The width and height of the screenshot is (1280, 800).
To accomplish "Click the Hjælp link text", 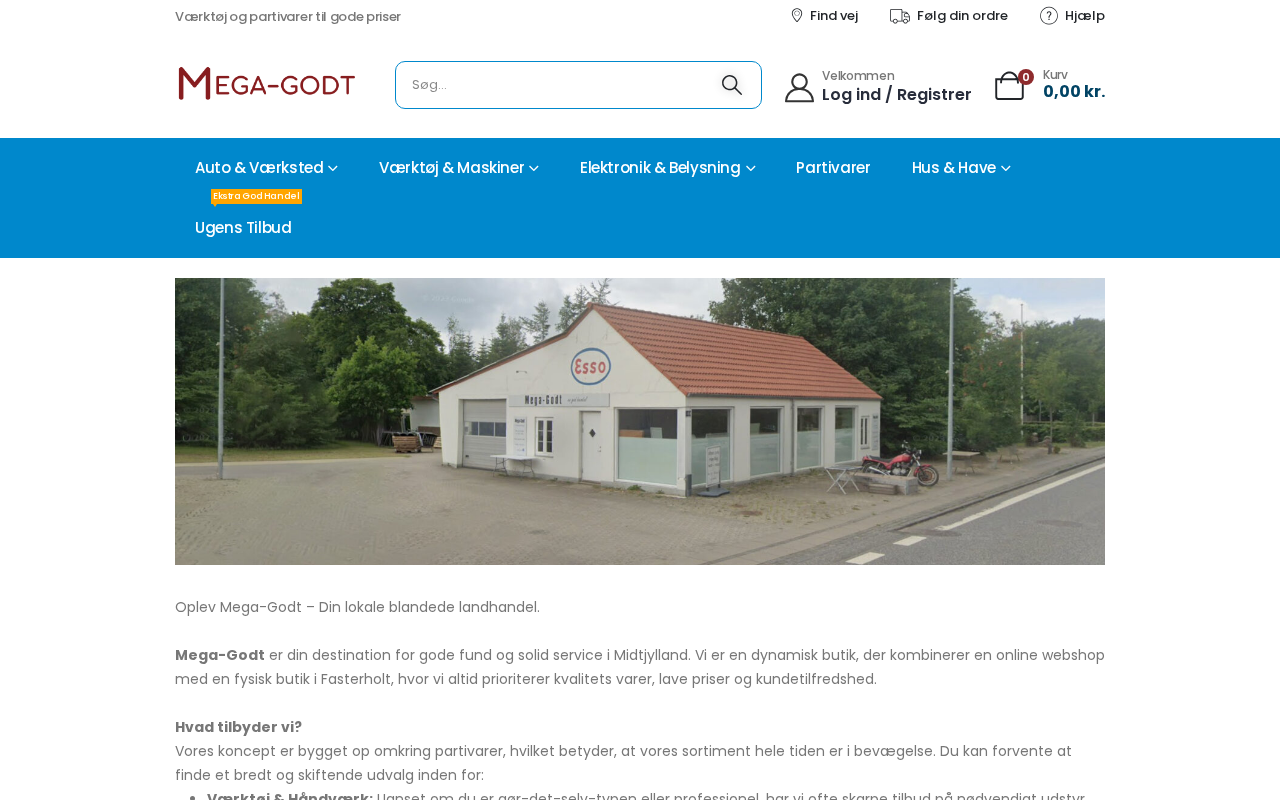I will [x=1085, y=16].
